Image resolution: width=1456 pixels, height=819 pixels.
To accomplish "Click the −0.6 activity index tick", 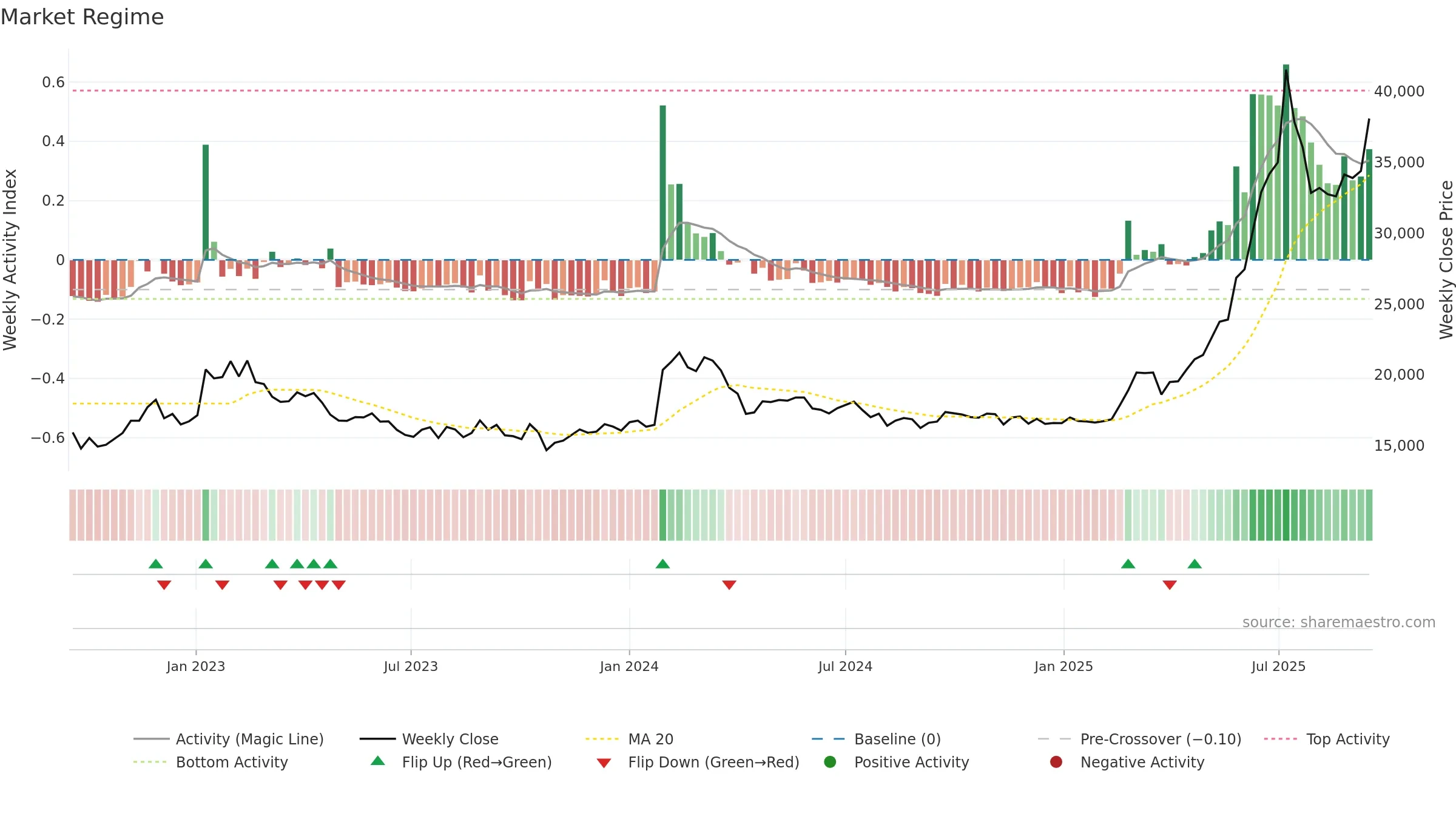I will pyautogui.click(x=47, y=438).
